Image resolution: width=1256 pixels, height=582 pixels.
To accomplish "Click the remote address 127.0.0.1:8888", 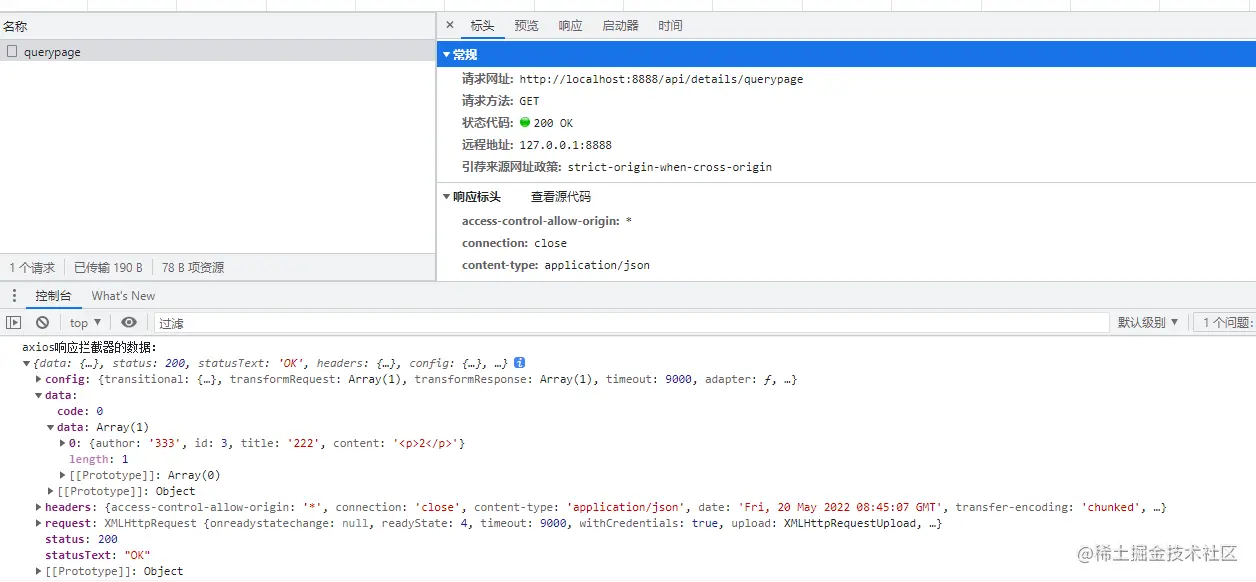I will (x=565, y=145).
